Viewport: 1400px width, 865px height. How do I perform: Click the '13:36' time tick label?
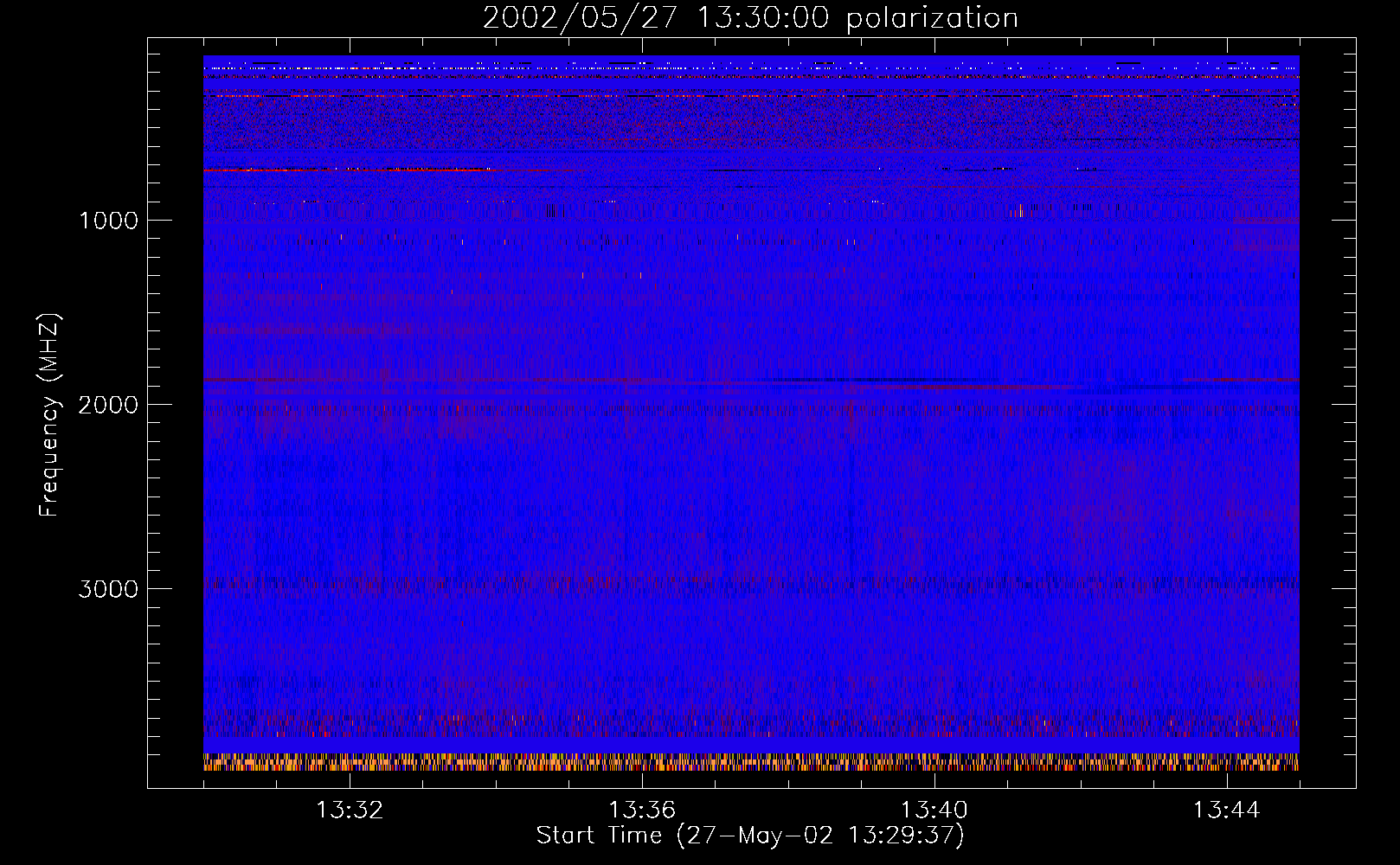click(642, 811)
